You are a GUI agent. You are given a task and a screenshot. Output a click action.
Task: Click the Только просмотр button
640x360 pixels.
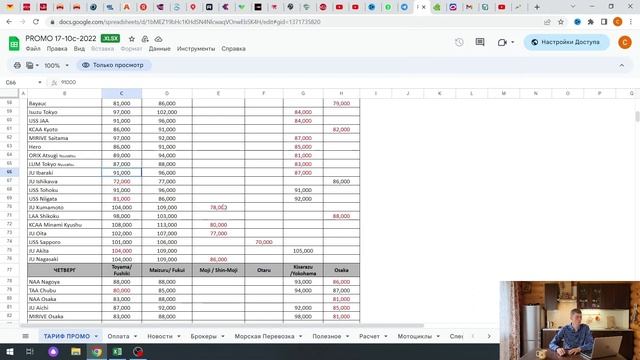[113, 65]
